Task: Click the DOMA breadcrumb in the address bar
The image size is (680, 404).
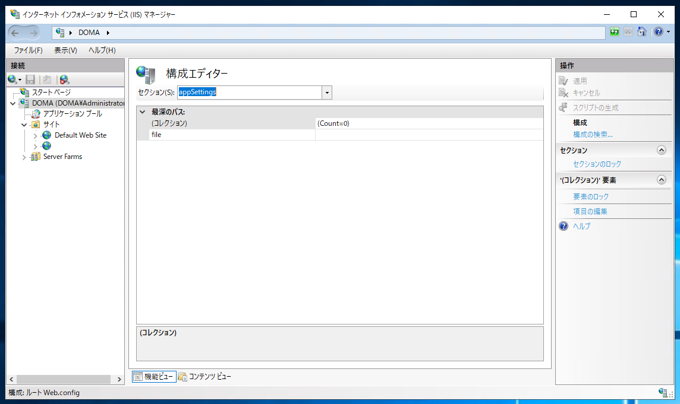Action: (x=89, y=33)
